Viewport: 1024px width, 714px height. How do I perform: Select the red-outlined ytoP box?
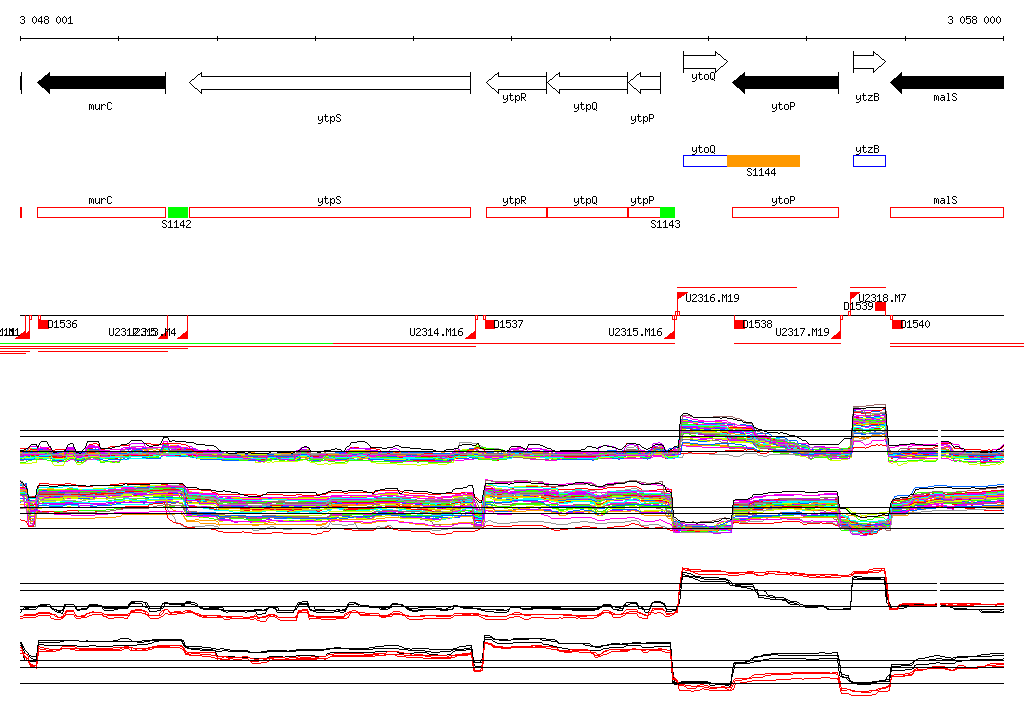coord(785,212)
